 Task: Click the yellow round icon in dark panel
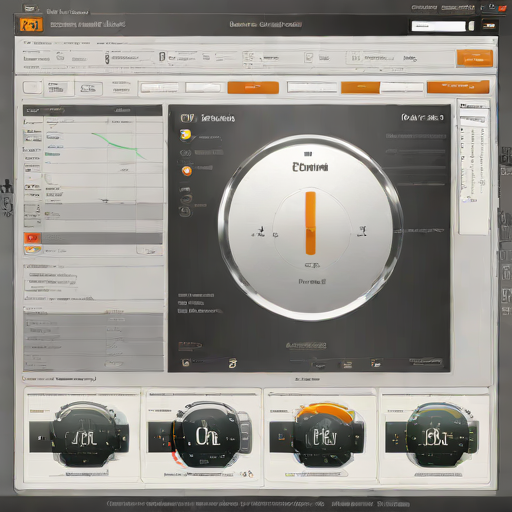[185, 134]
